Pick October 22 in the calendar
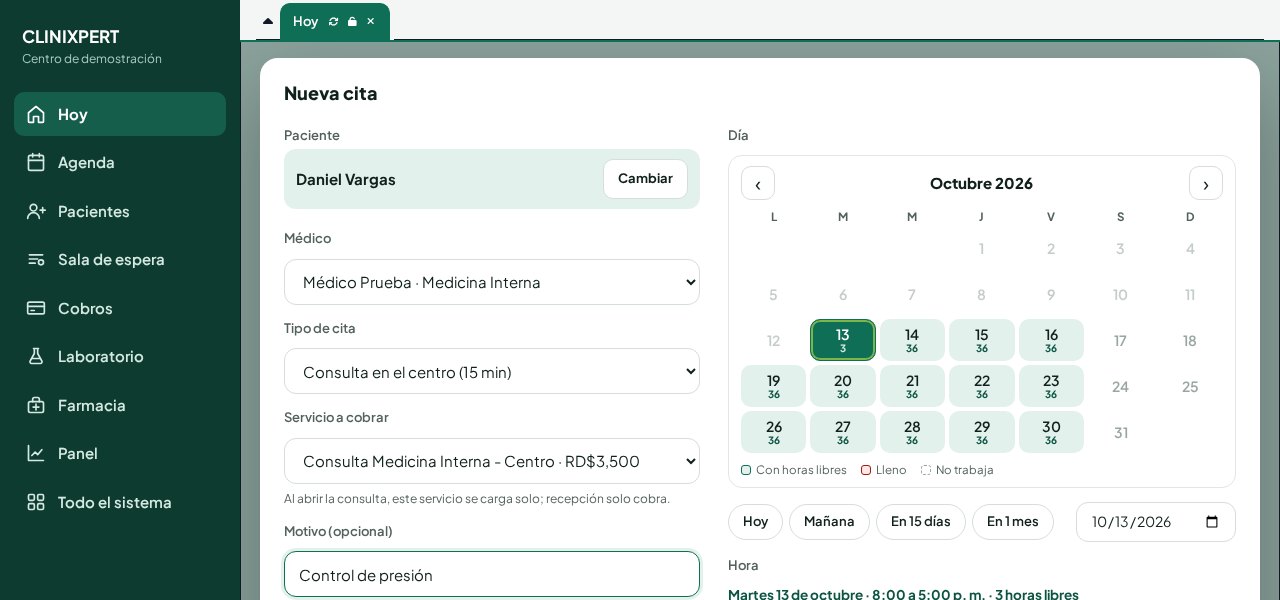This screenshot has height=600, width=1280. (x=982, y=386)
